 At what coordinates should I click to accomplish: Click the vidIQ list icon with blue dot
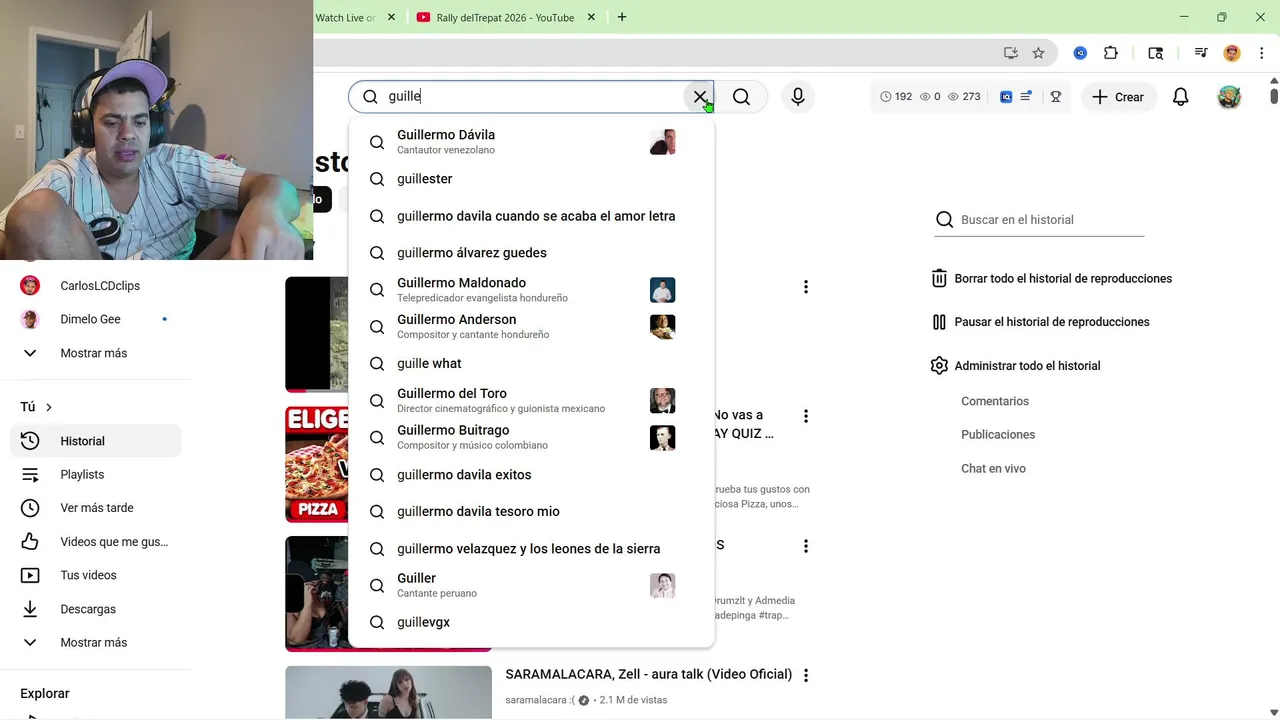(1027, 97)
